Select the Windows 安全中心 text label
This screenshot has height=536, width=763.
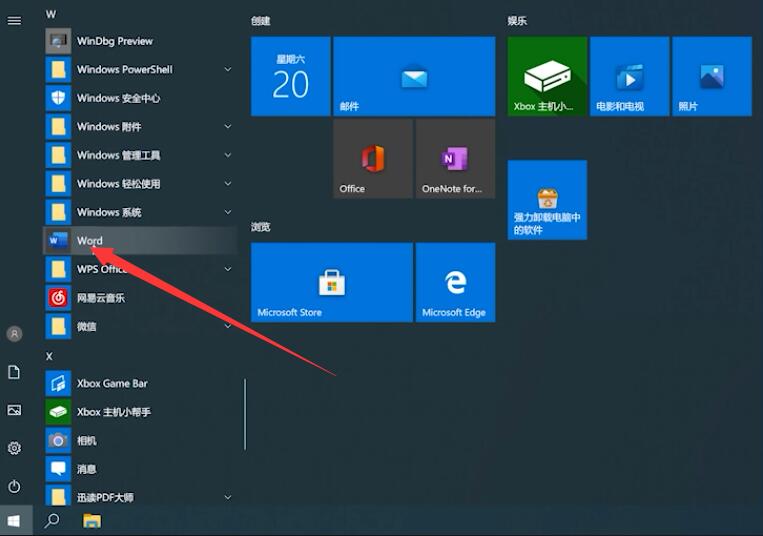point(119,98)
